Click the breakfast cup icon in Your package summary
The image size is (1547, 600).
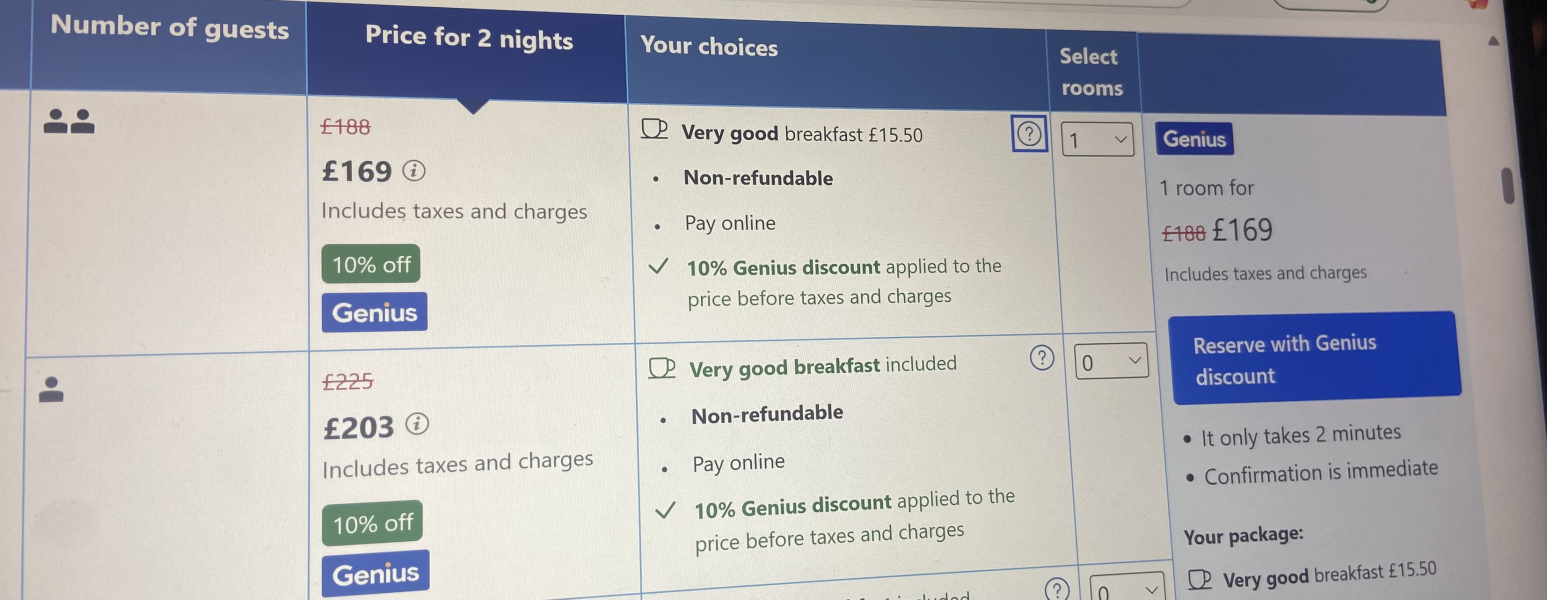click(1197, 576)
